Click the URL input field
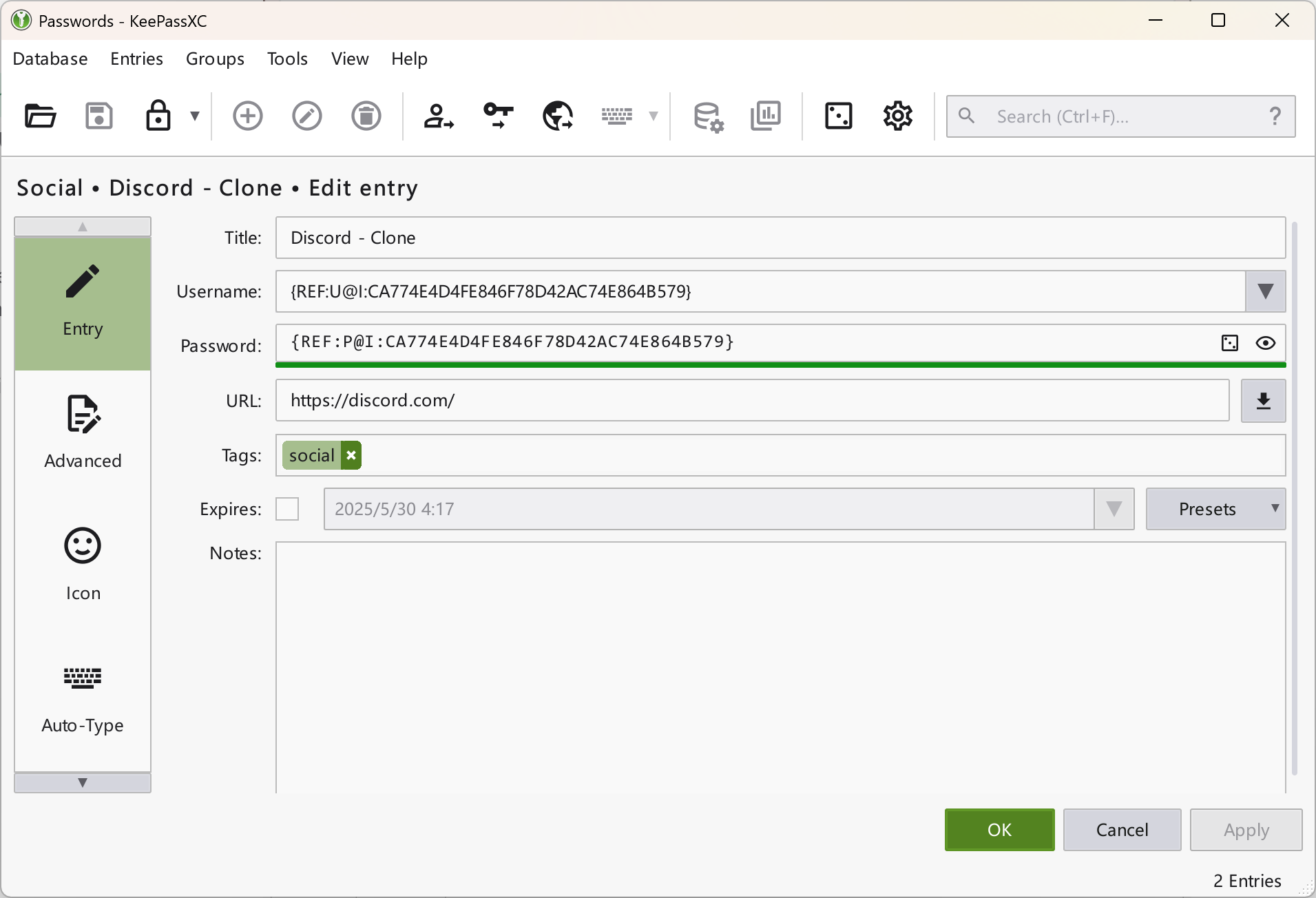This screenshot has height=898, width=1316. [x=752, y=400]
